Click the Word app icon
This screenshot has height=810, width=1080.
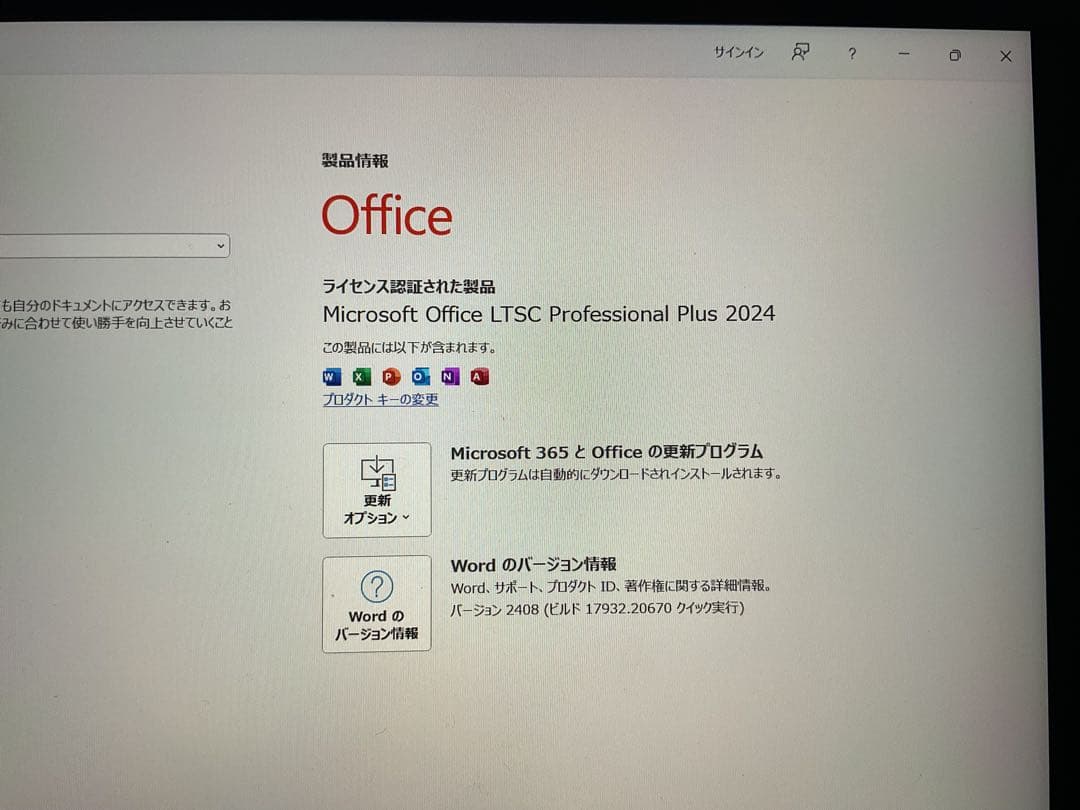click(331, 377)
